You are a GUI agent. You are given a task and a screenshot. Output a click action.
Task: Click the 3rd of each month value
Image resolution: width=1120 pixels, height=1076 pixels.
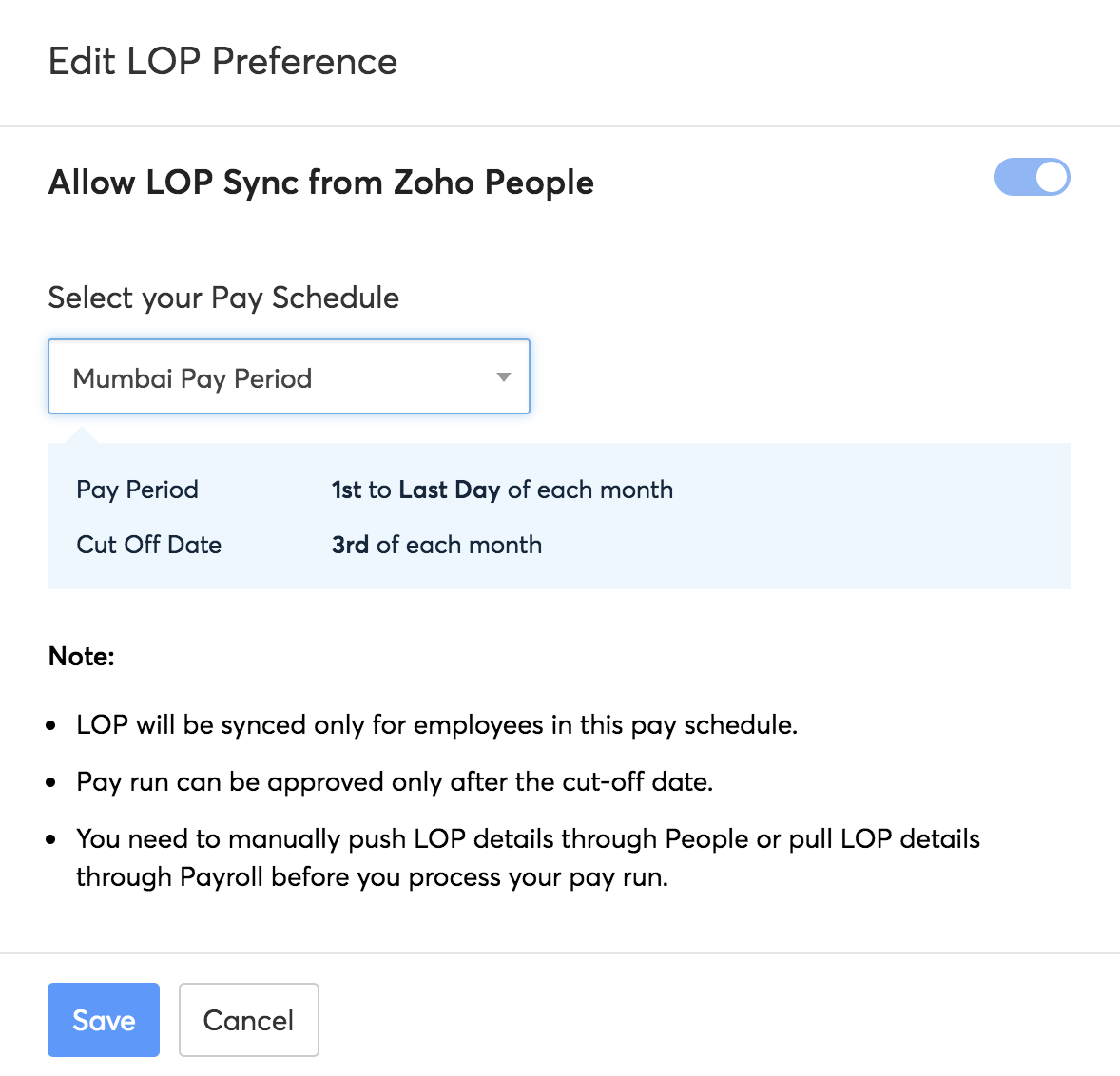[436, 545]
